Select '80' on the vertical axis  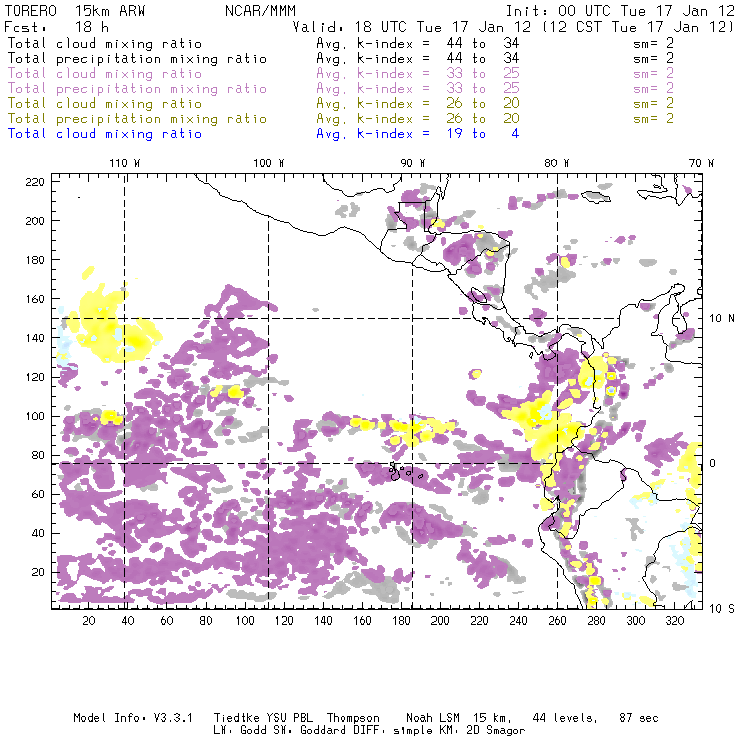pyautogui.click(x=38, y=455)
